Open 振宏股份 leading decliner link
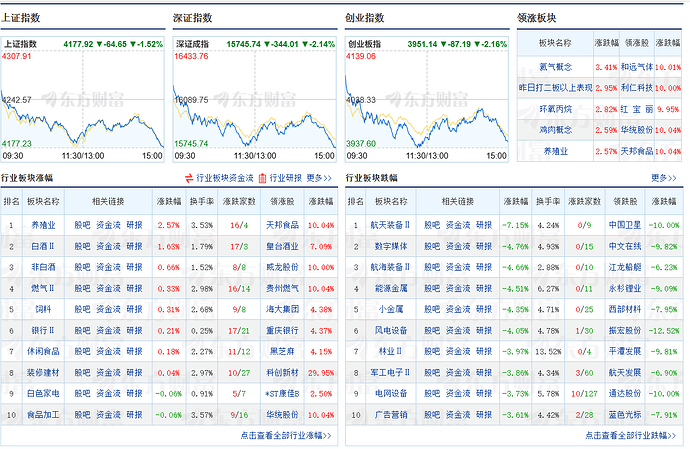This screenshot has width=690, height=449. click(x=625, y=330)
